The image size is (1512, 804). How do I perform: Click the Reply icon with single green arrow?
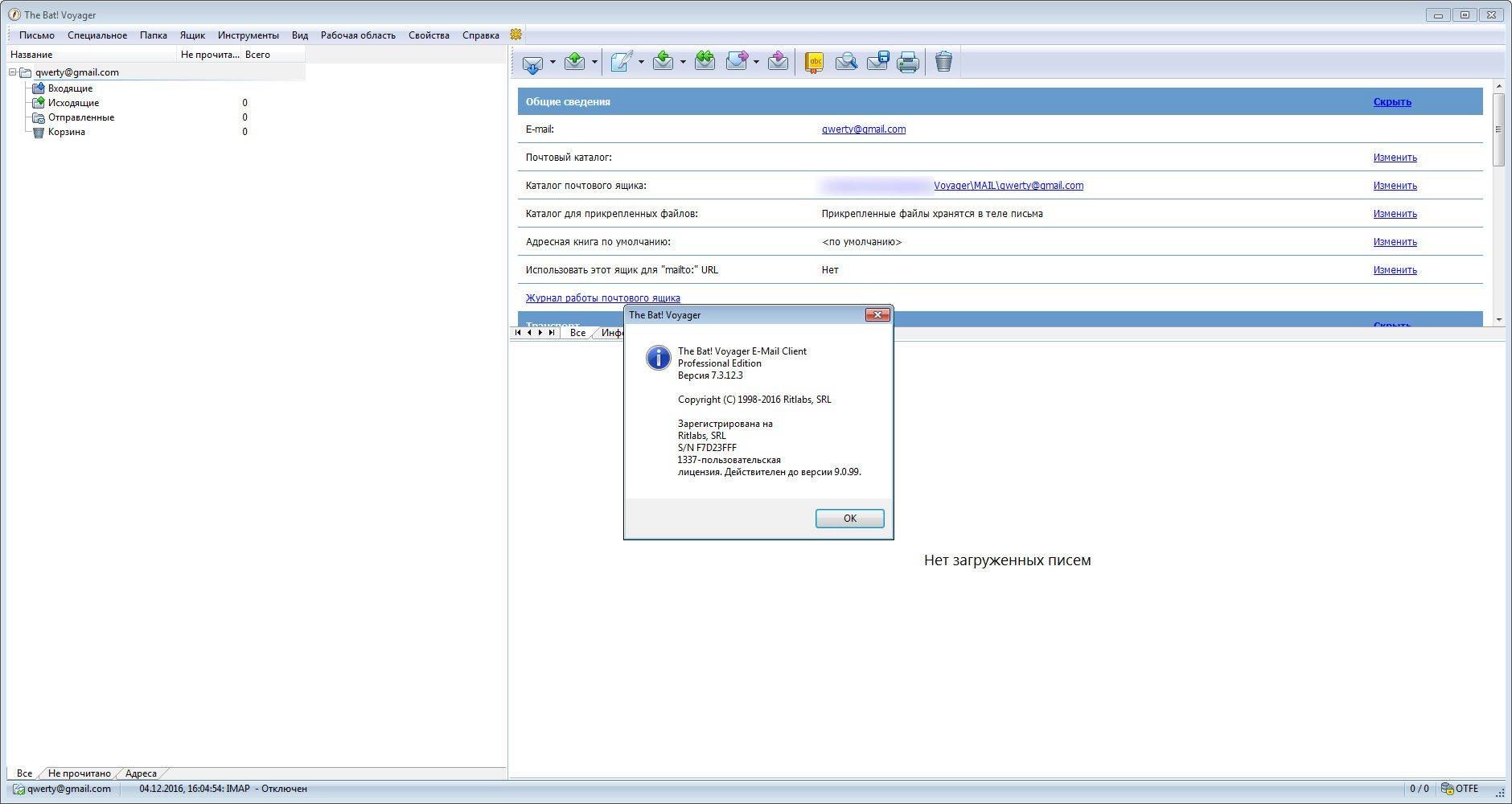click(663, 61)
